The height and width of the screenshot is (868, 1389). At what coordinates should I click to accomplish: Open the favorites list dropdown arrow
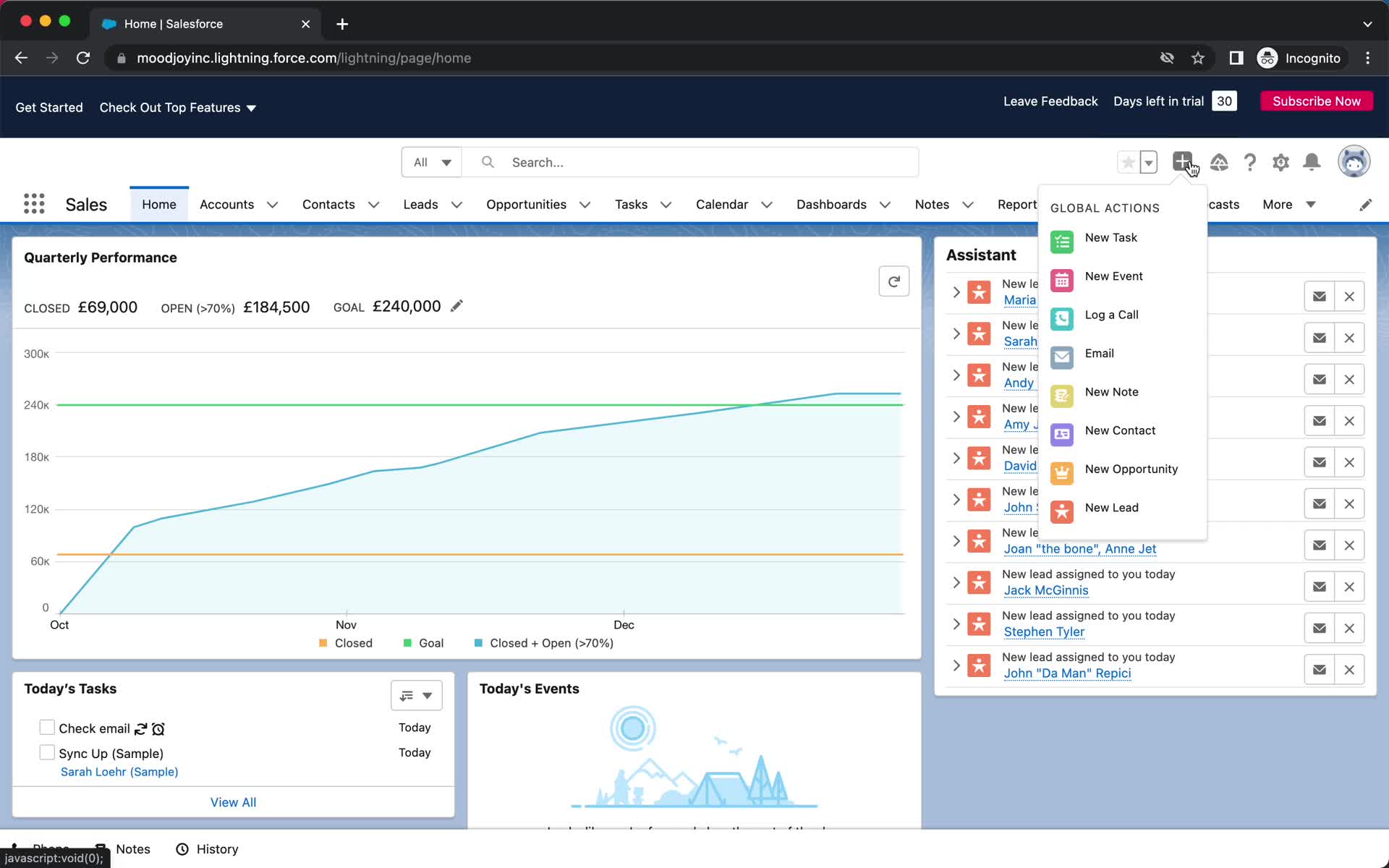pos(1148,162)
